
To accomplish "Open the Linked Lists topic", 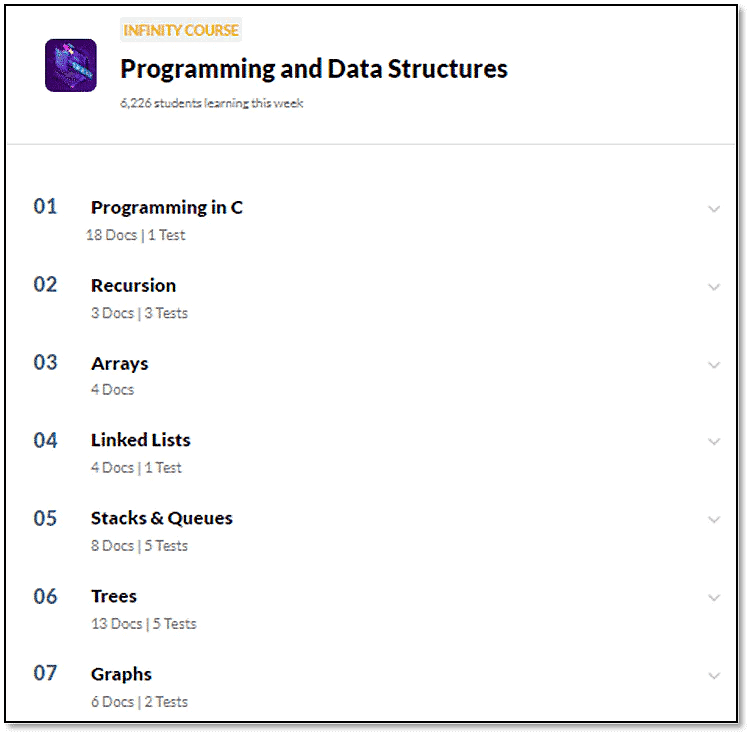I will 141,440.
